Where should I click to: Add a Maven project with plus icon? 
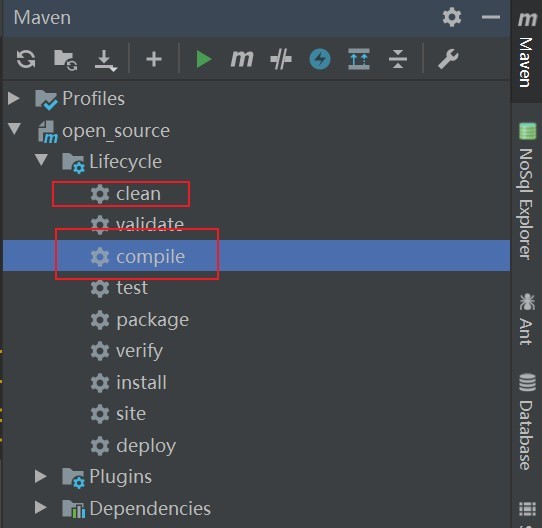[x=154, y=59]
